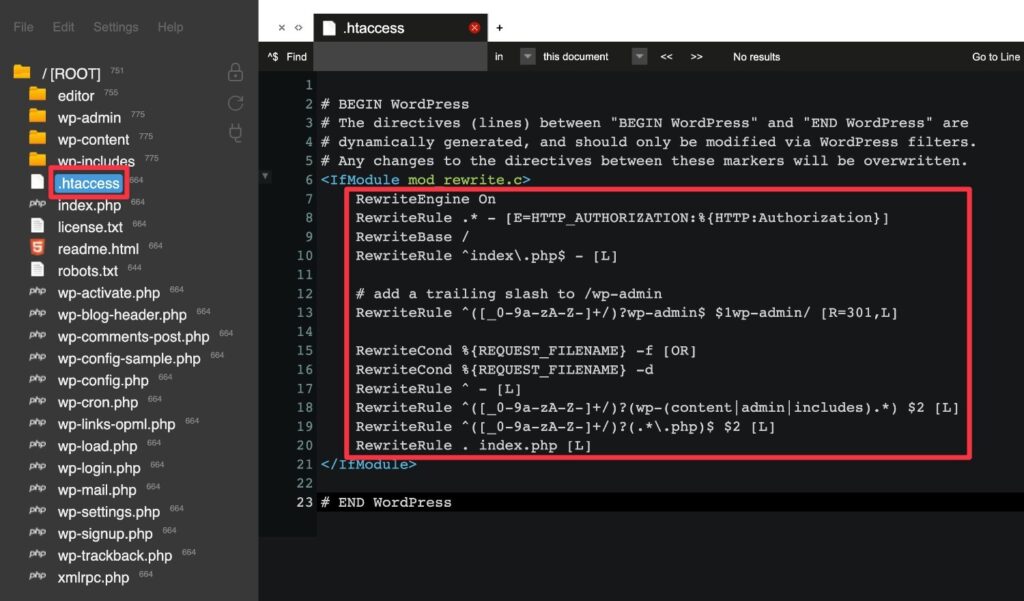
Task: Open the dropdown left of 'this document'
Action: tap(527, 57)
